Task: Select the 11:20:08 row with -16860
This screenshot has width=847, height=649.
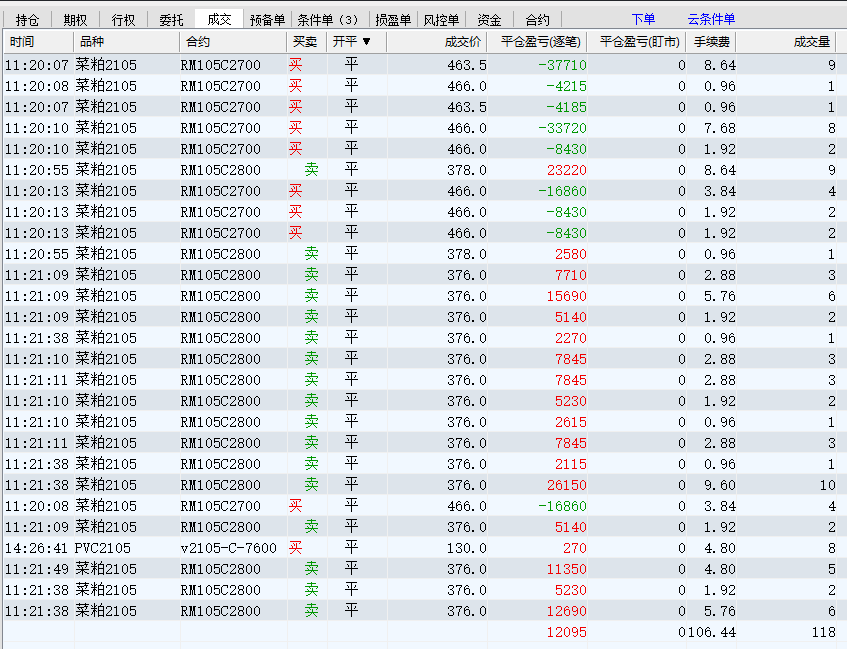Action: click(420, 506)
